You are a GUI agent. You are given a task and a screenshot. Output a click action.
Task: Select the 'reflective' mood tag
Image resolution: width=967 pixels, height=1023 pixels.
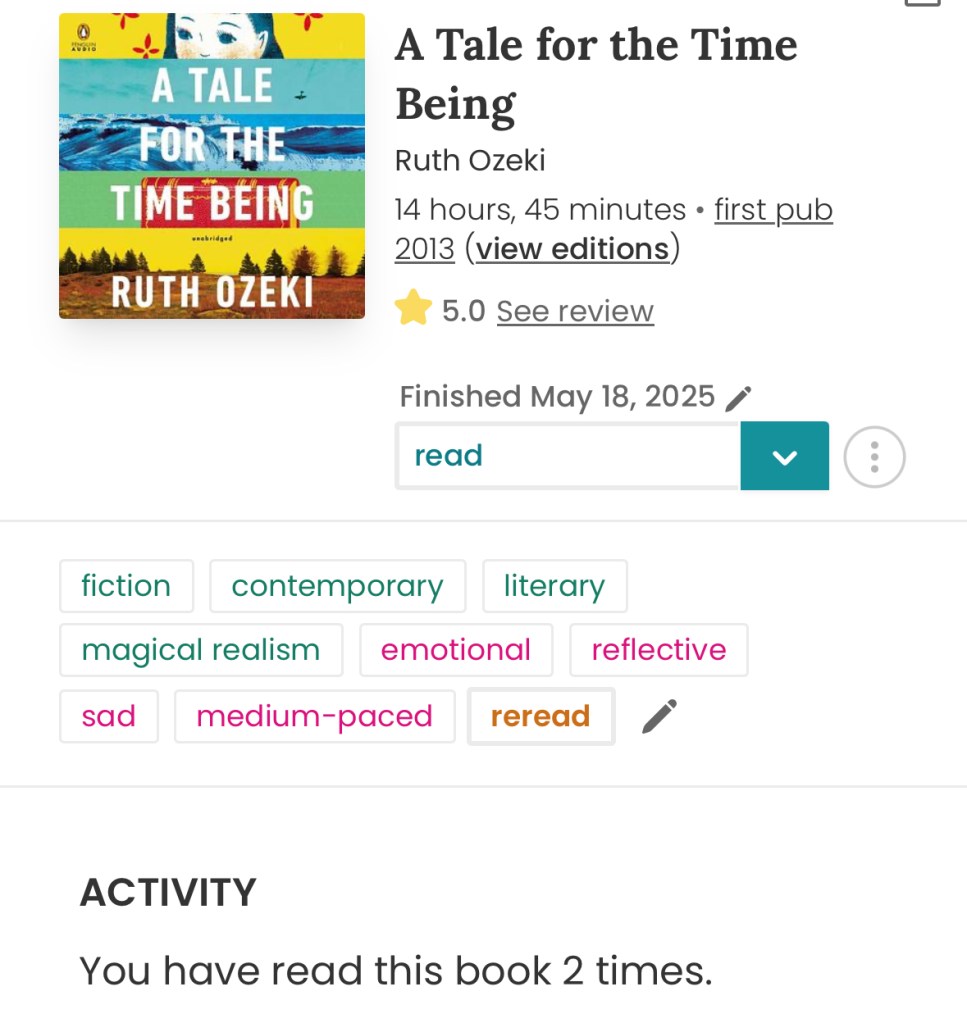[x=658, y=650]
